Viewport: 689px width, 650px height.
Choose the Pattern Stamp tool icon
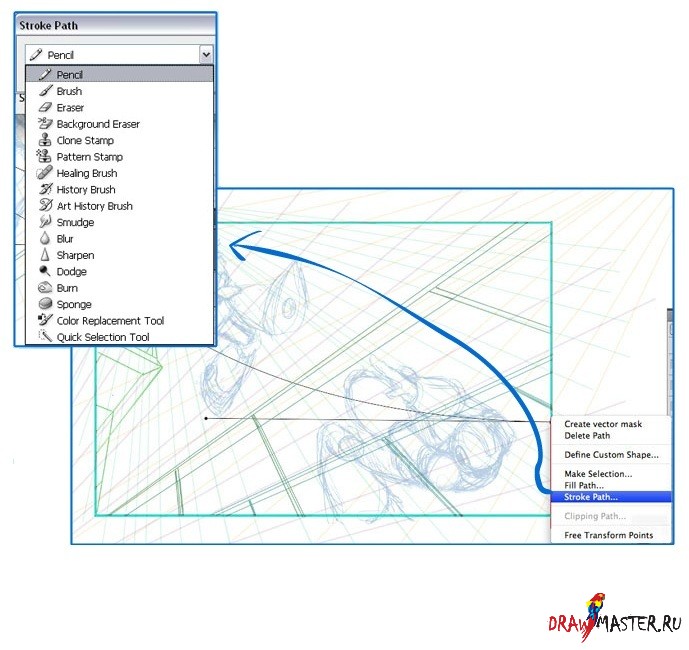(x=44, y=157)
